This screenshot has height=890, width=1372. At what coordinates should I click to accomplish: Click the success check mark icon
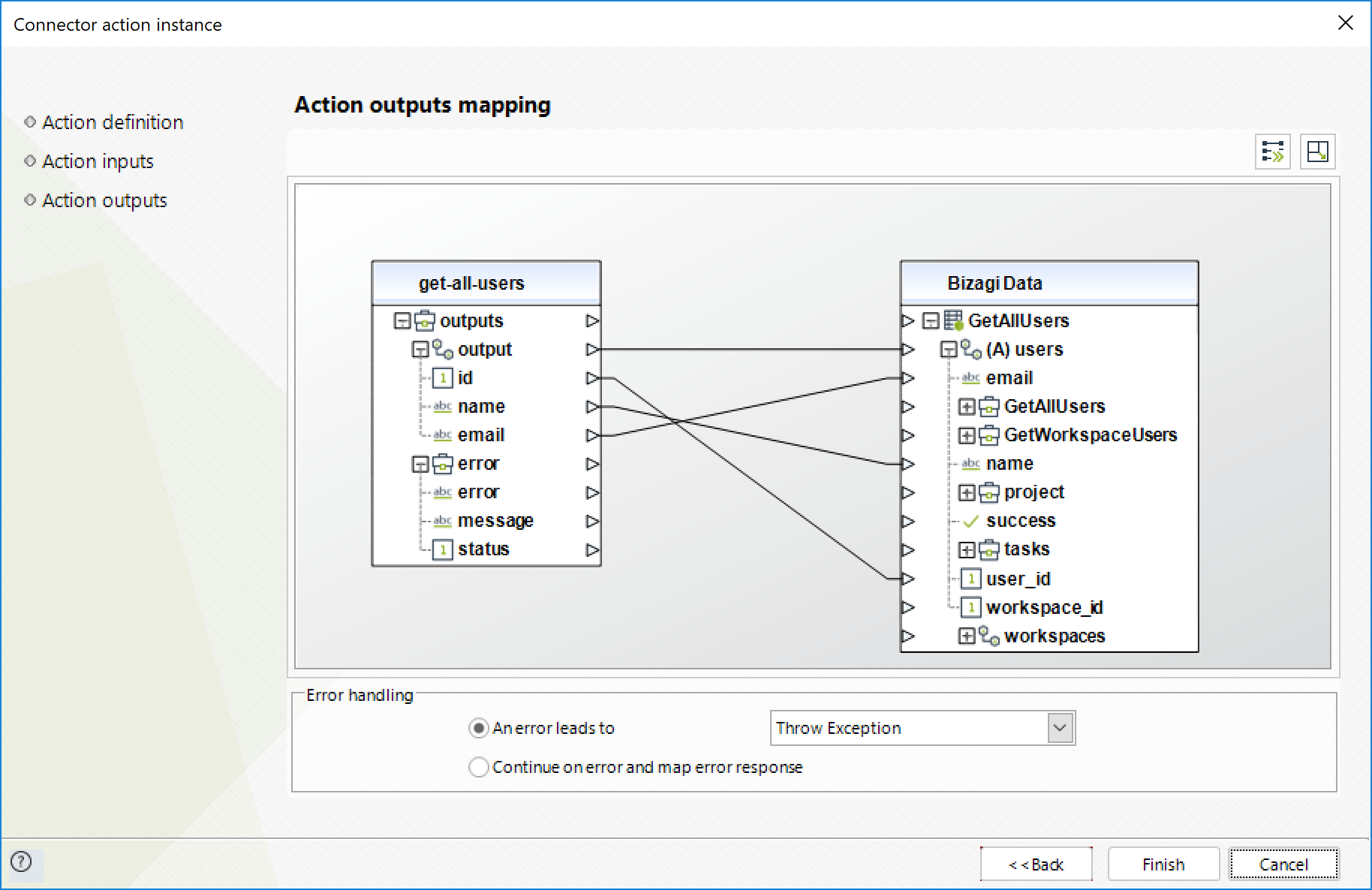(971, 521)
